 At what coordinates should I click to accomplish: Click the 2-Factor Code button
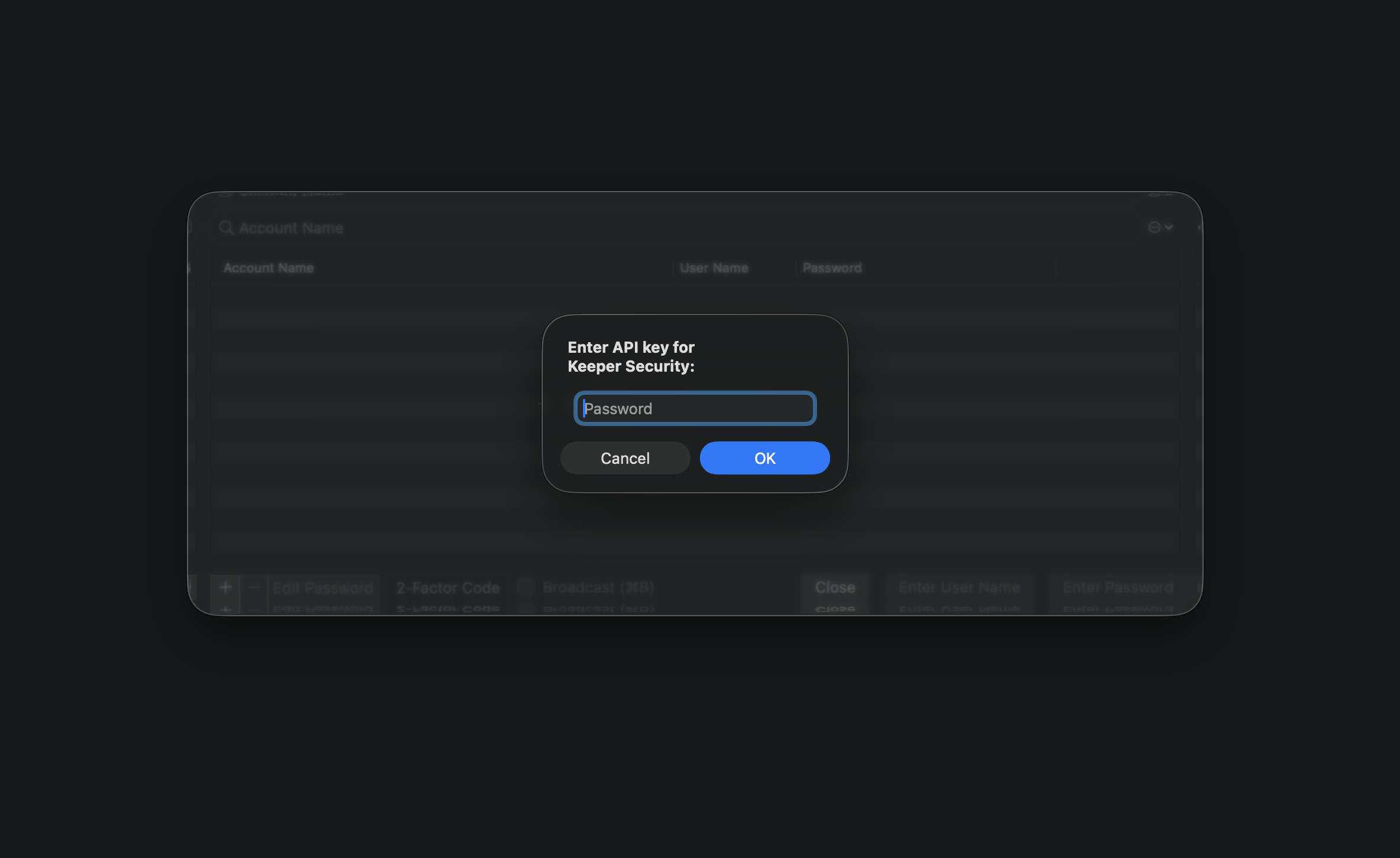448,588
